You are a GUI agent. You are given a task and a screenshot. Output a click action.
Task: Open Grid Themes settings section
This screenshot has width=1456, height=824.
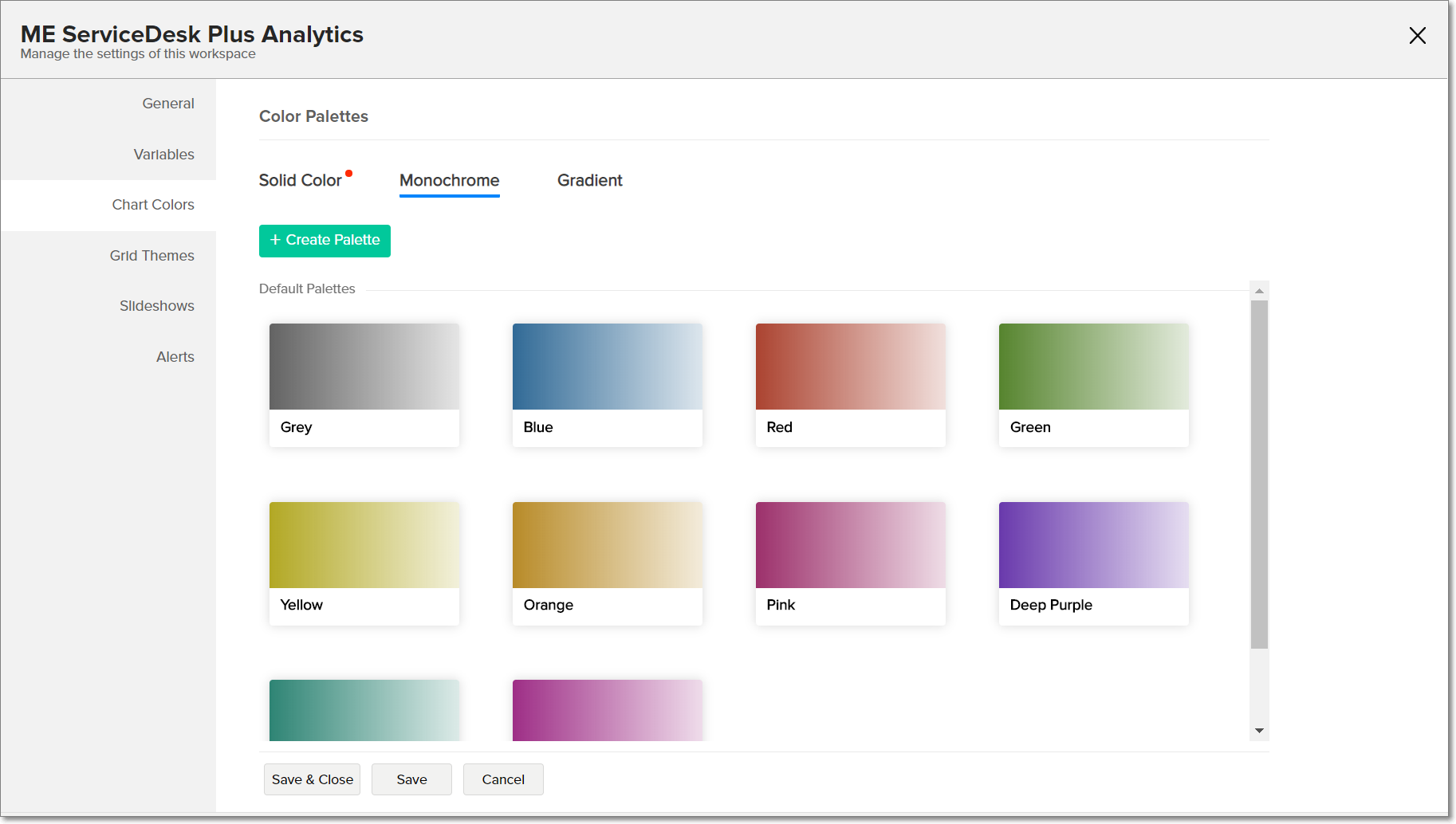(152, 256)
